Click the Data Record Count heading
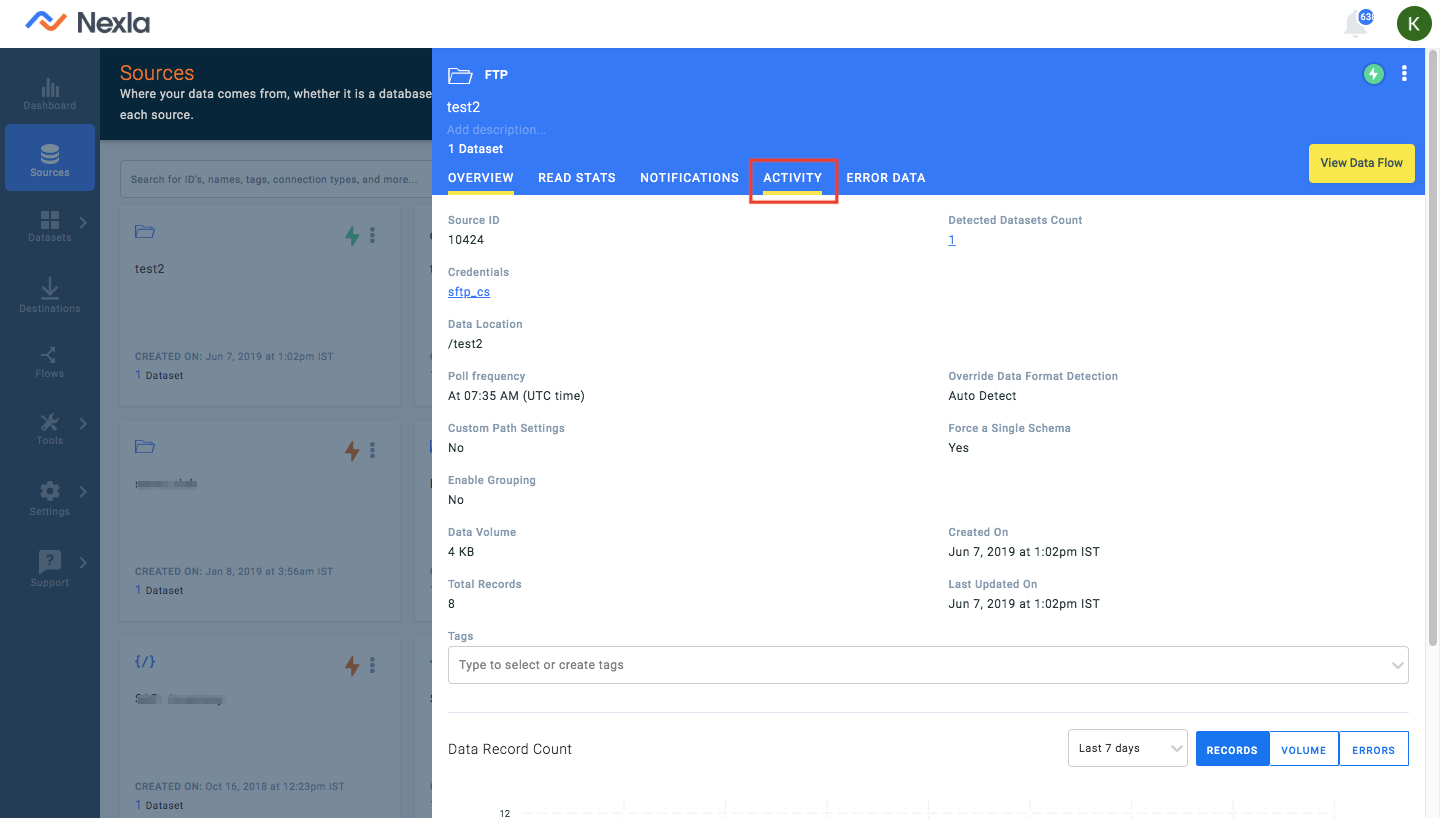The height and width of the screenshot is (818, 1440). coord(510,749)
